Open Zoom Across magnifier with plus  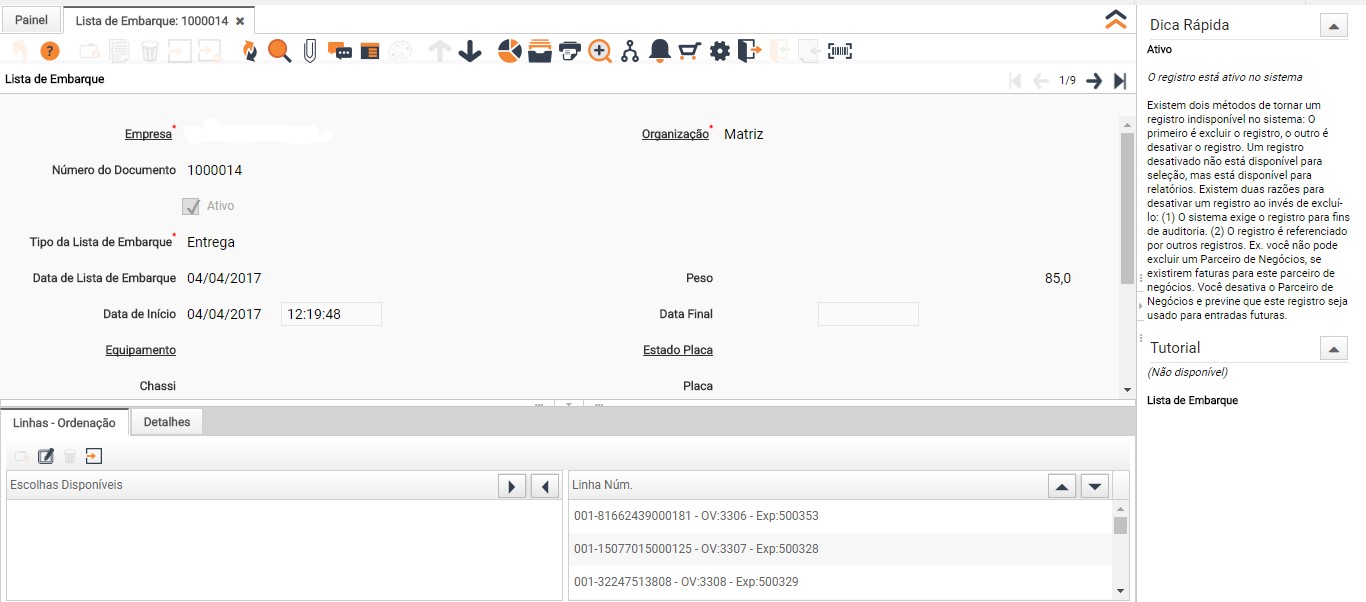(x=600, y=51)
